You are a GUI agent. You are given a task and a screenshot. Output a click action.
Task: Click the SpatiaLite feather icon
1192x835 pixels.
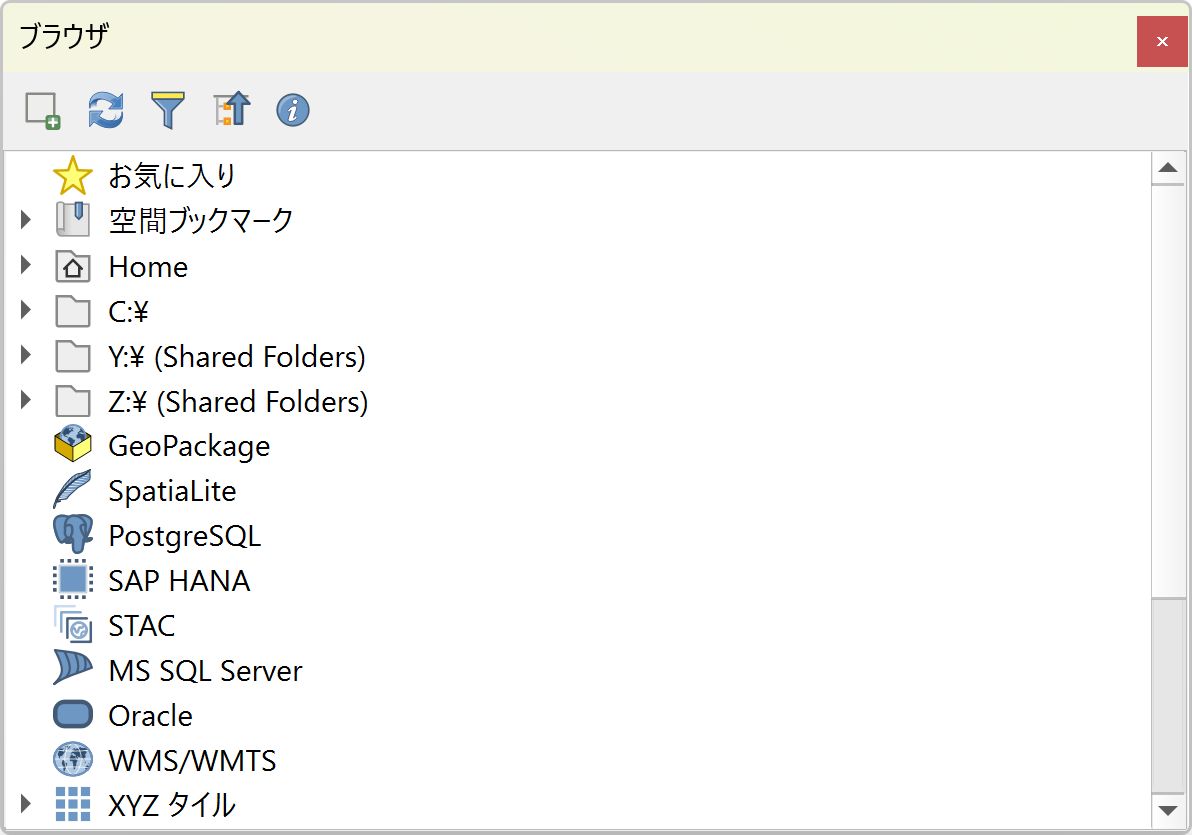73,488
